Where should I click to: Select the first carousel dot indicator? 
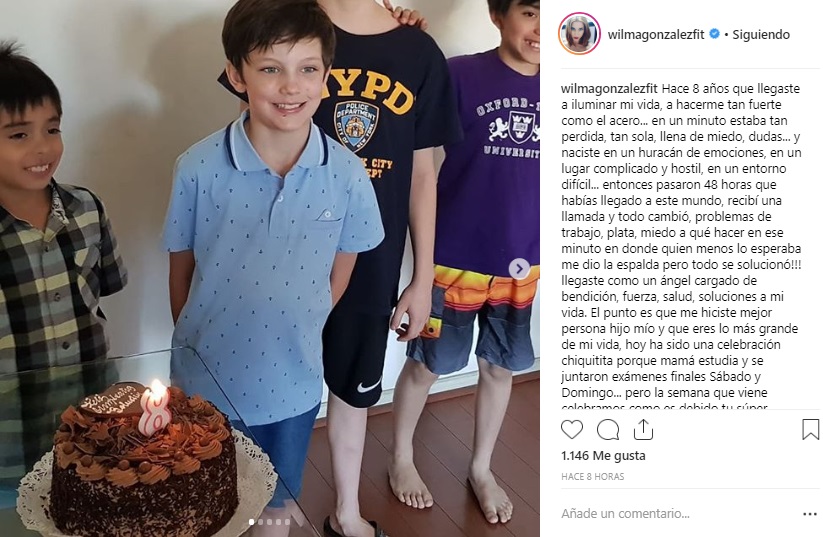pyautogui.click(x=251, y=522)
